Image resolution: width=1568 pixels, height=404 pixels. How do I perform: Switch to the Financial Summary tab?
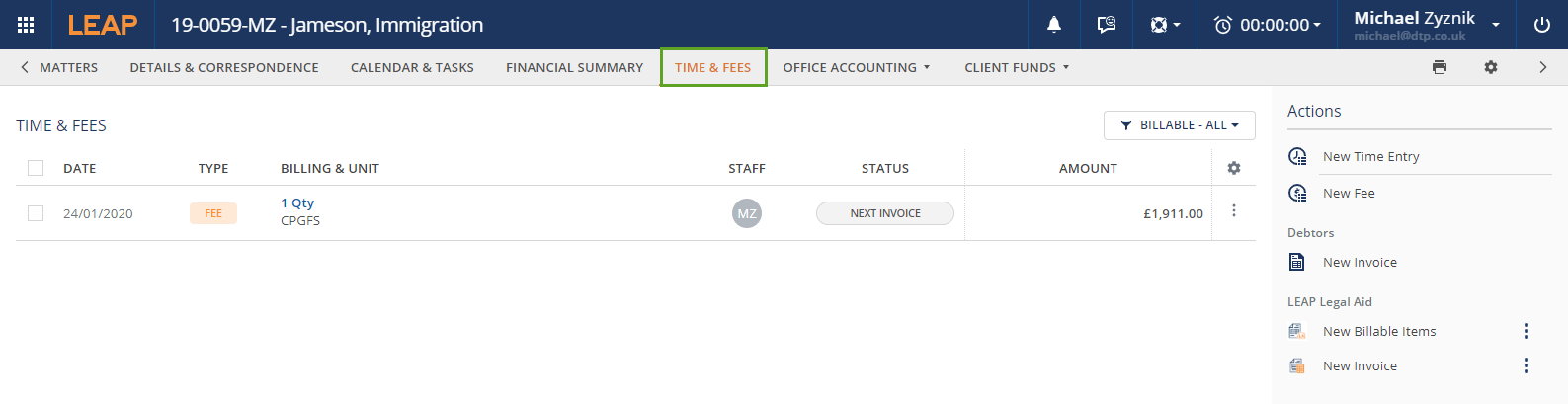point(574,67)
